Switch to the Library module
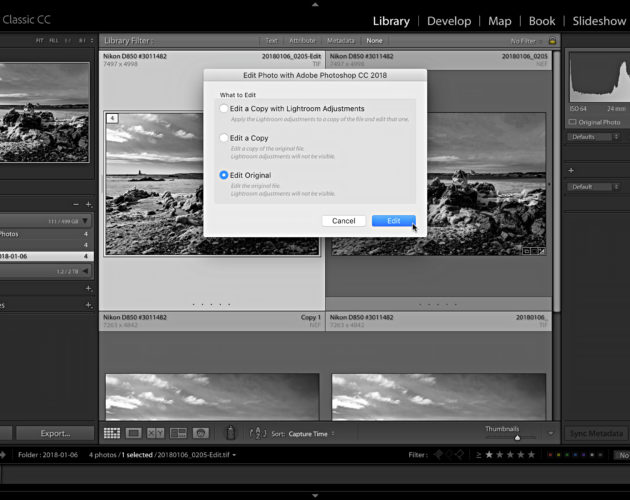 [x=391, y=21]
